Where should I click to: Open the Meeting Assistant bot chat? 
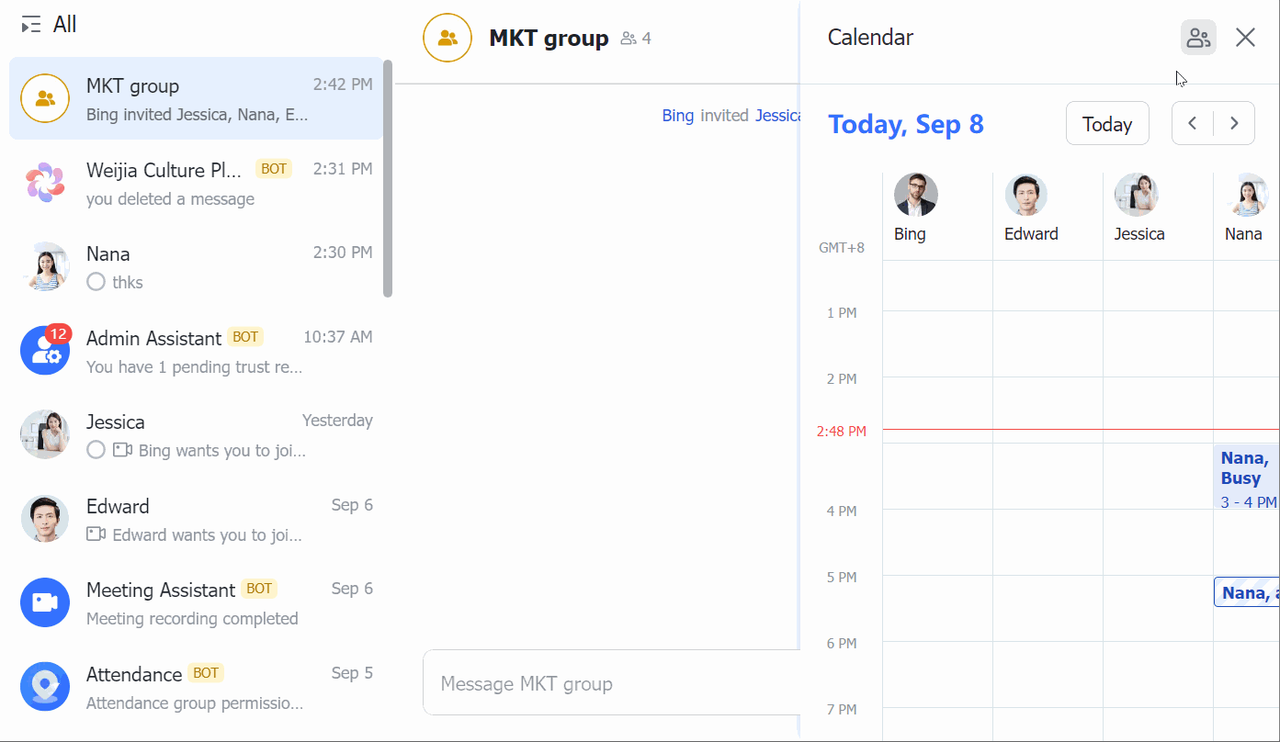pos(196,603)
